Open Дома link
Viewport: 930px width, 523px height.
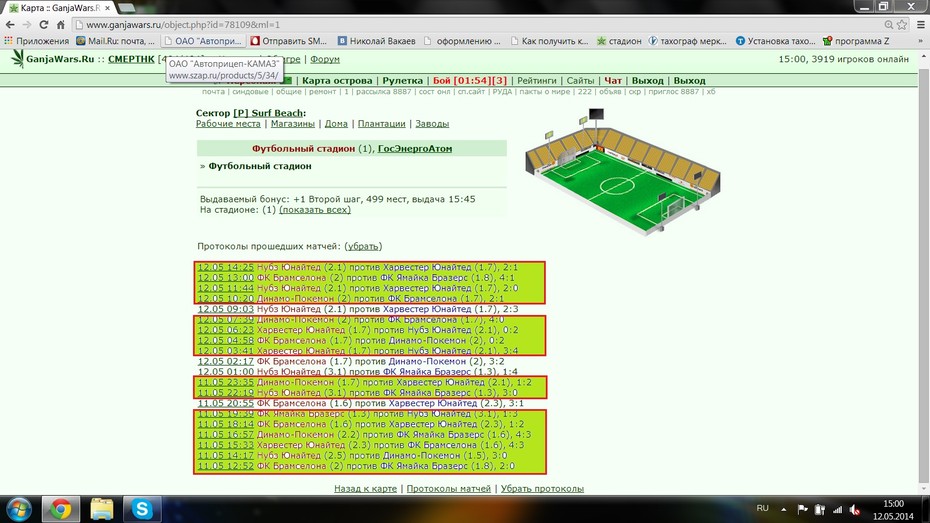click(336, 124)
